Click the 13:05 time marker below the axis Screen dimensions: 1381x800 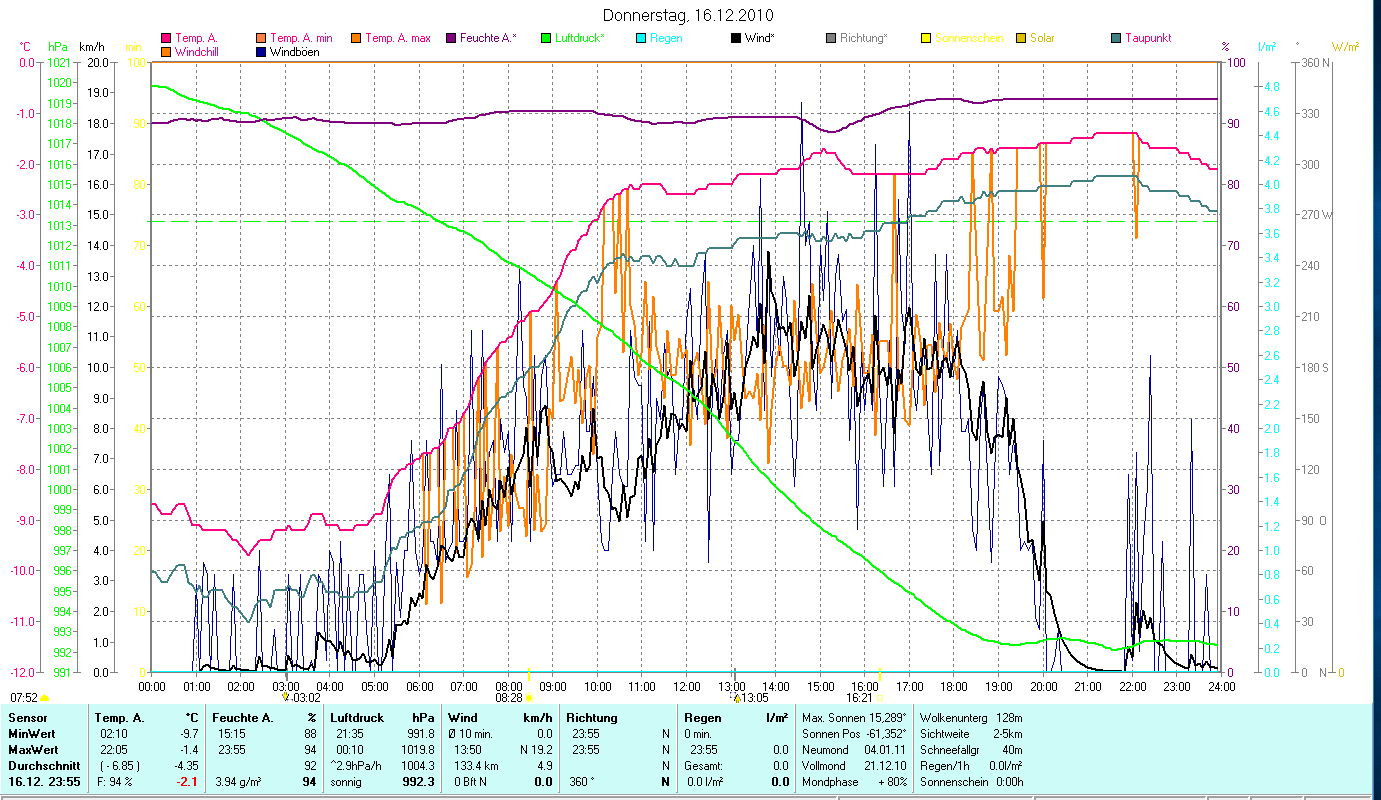click(753, 698)
